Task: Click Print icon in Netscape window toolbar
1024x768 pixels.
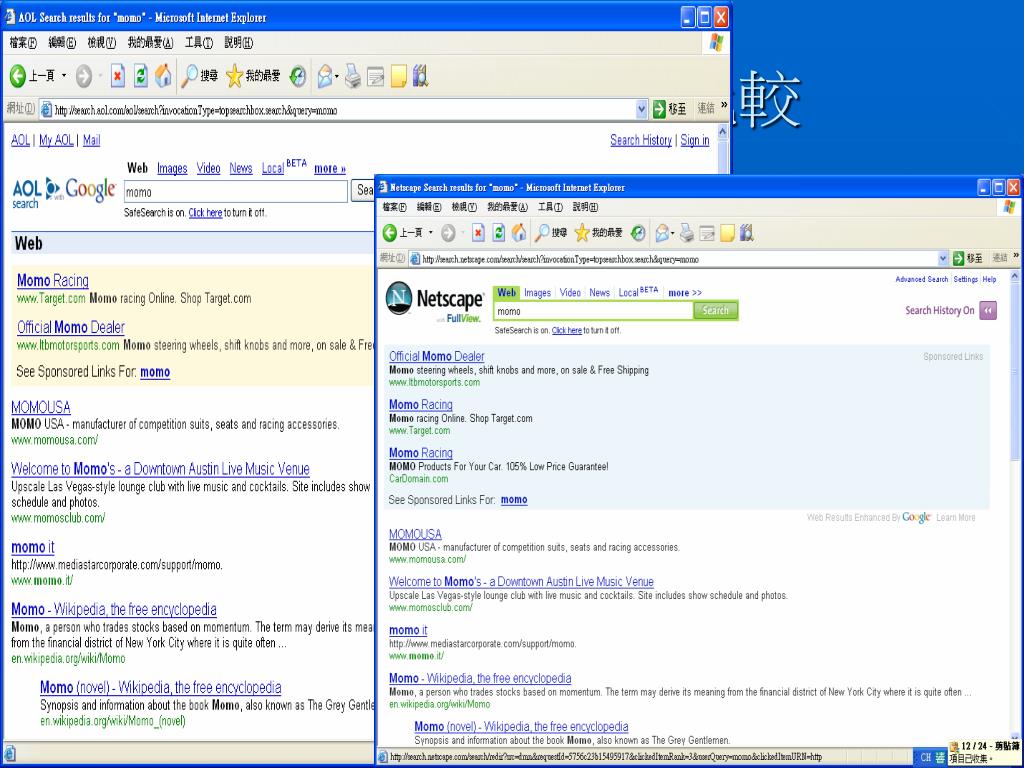Action: 686,232
